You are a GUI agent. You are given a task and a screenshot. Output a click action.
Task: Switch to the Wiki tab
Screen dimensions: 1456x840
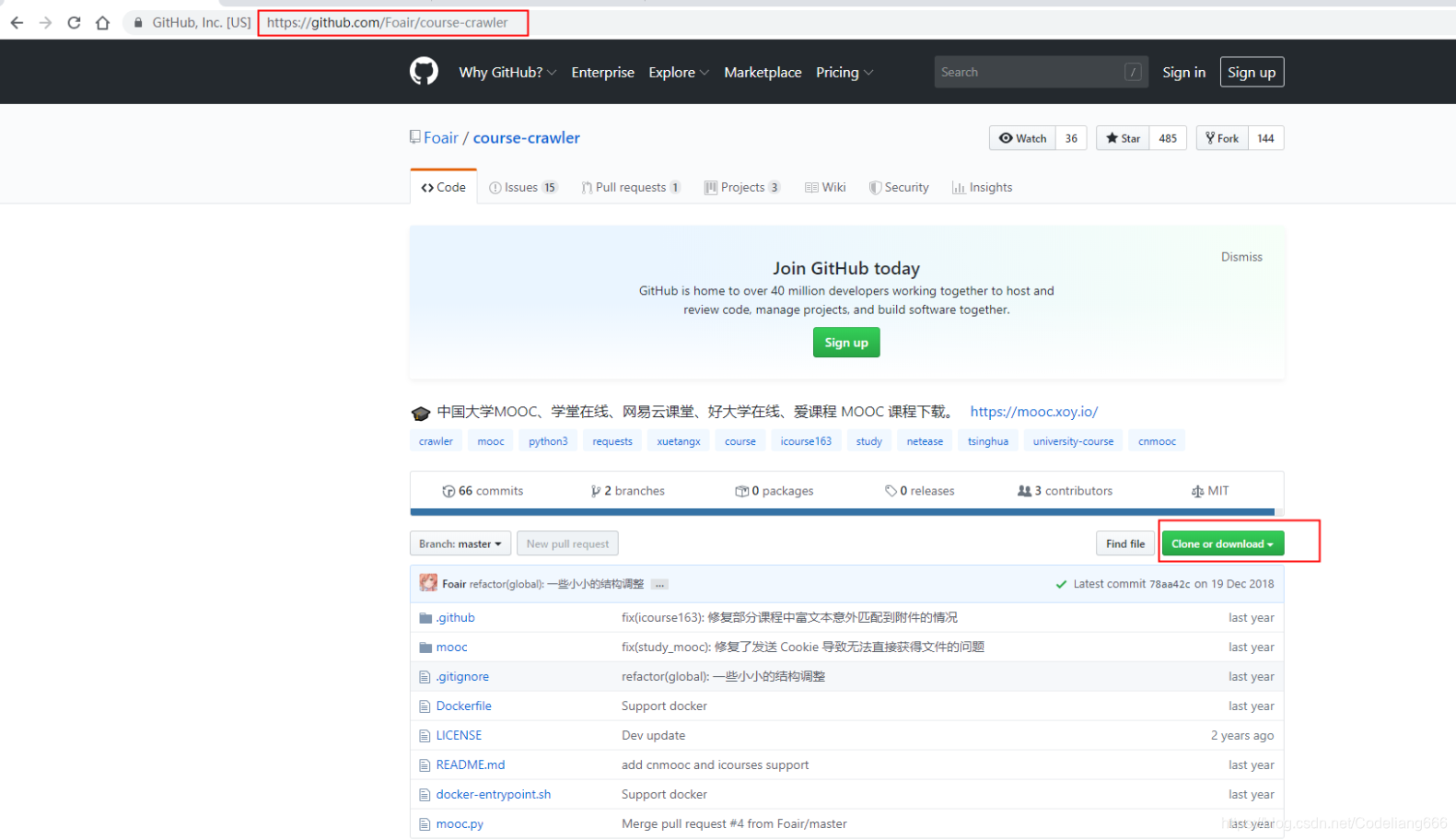825,187
